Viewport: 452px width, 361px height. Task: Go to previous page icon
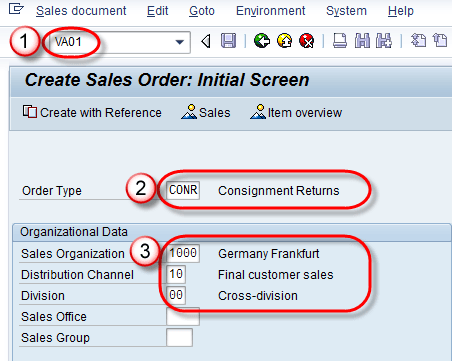tap(440, 41)
